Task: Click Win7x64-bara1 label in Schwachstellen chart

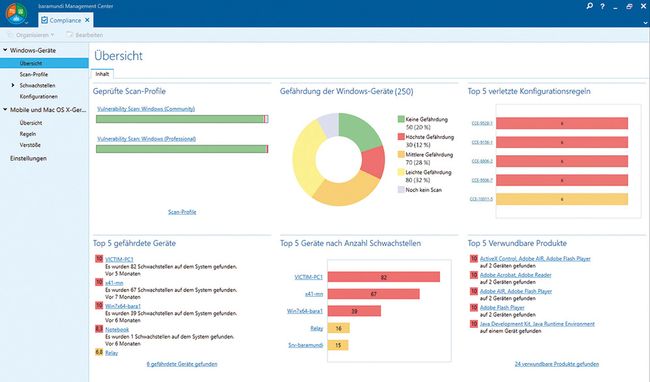Action: [x=305, y=311]
